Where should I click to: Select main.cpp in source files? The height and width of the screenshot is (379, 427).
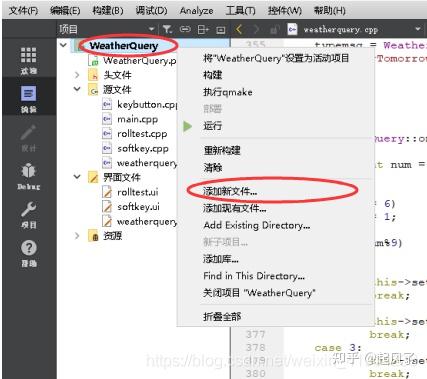coord(138,119)
